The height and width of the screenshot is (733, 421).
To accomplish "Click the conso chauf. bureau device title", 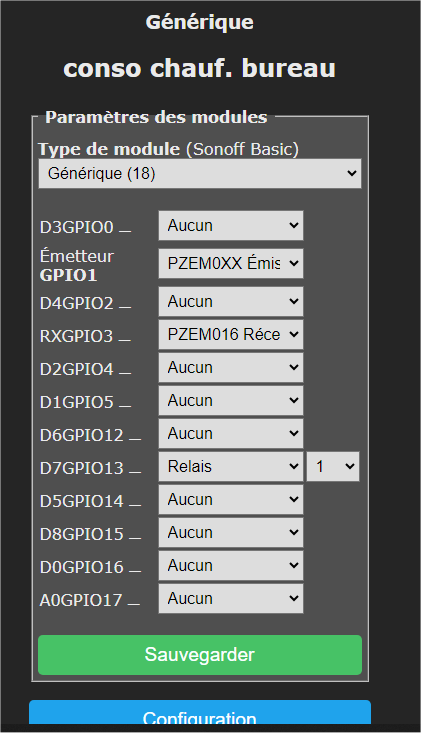I will (200, 68).
